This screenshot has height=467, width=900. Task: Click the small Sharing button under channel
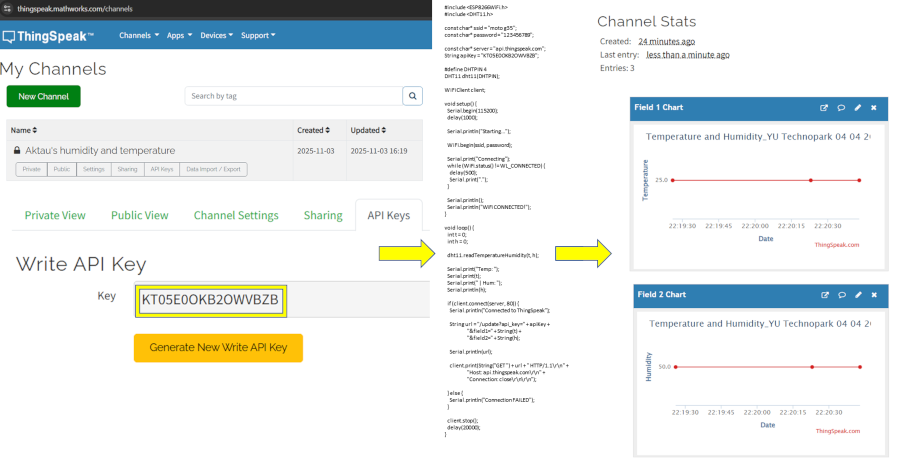[127, 169]
